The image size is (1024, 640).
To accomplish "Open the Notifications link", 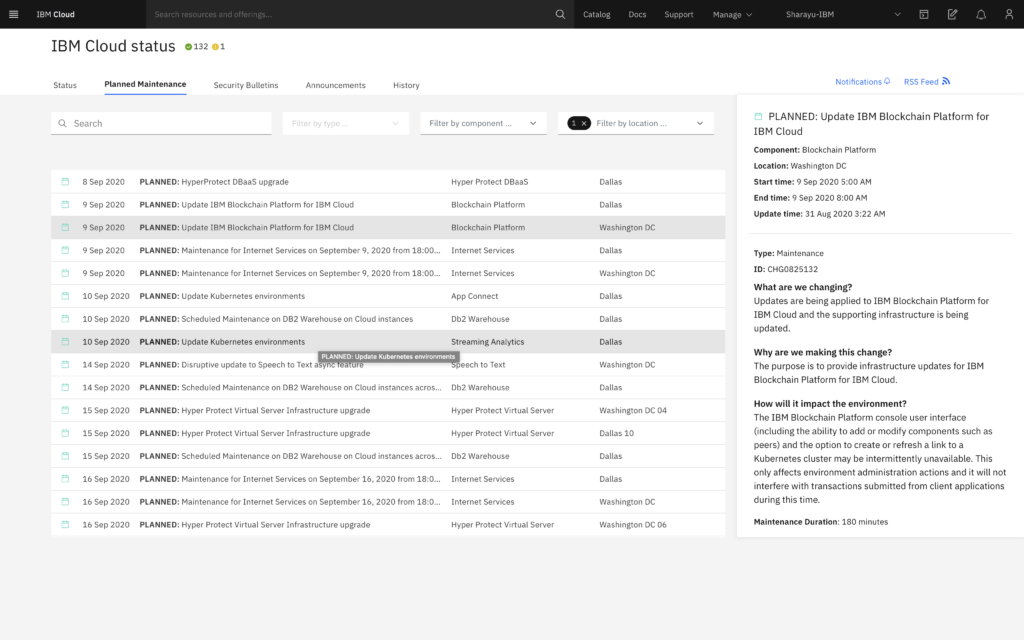I will coord(863,82).
